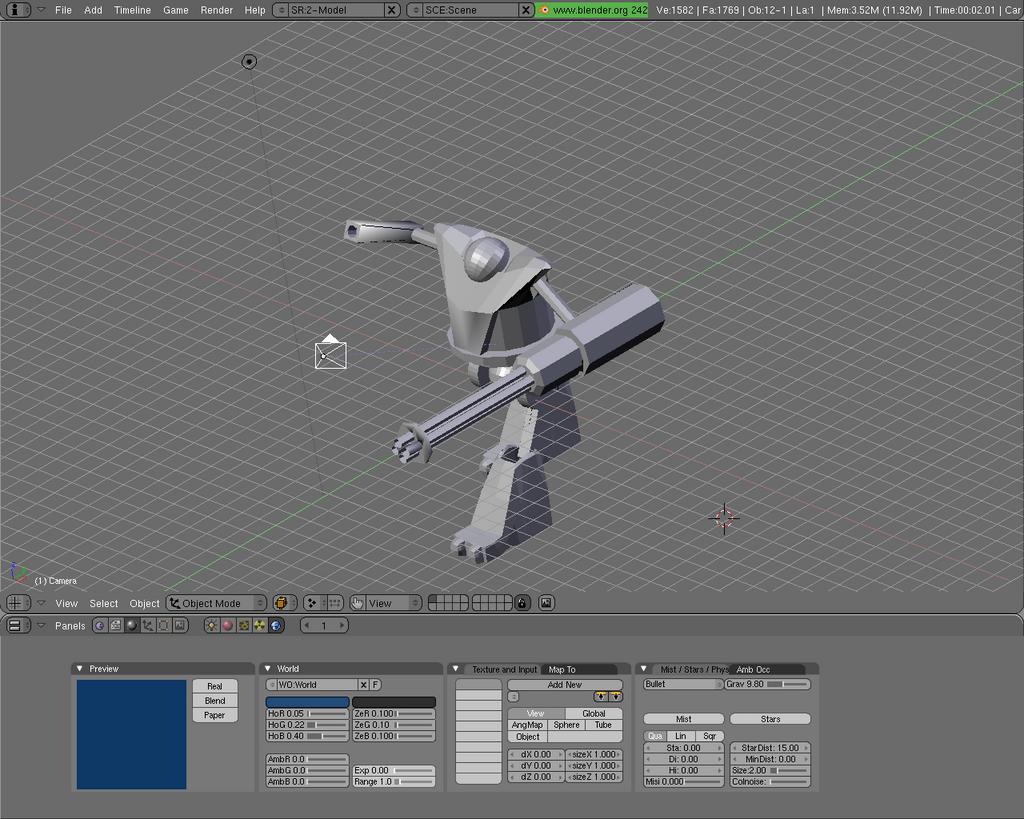
Task: Open Lamp buttons sub-context
Action: (212, 626)
